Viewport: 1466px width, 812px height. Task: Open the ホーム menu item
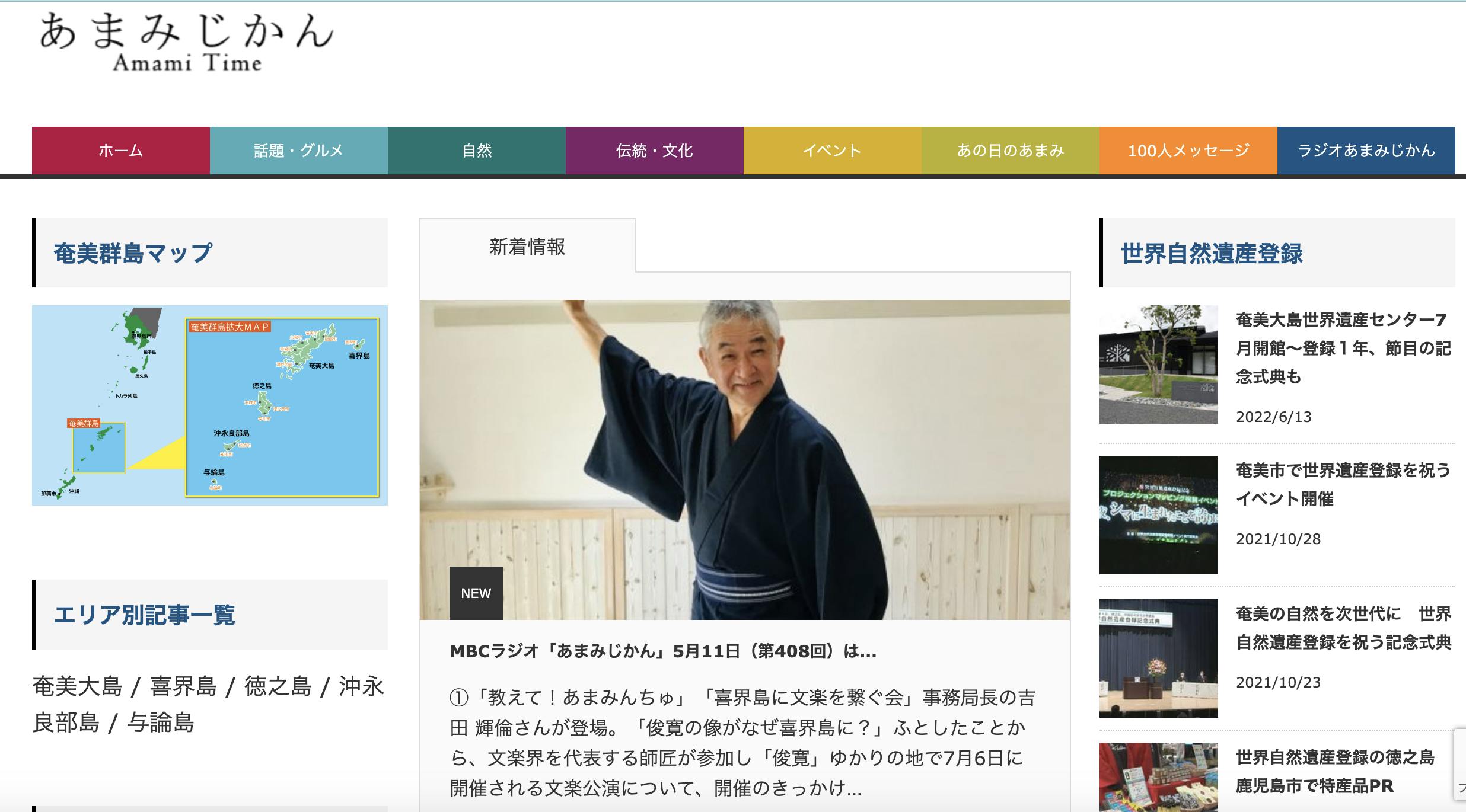[120, 151]
